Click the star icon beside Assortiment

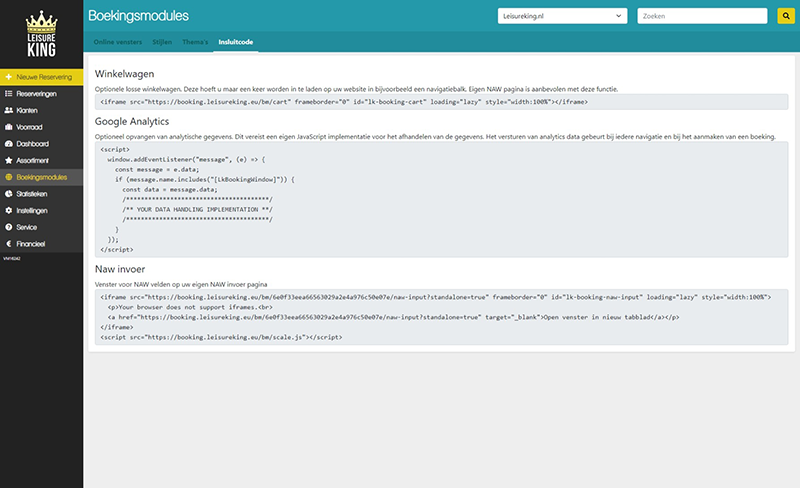pyautogui.click(x=9, y=160)
